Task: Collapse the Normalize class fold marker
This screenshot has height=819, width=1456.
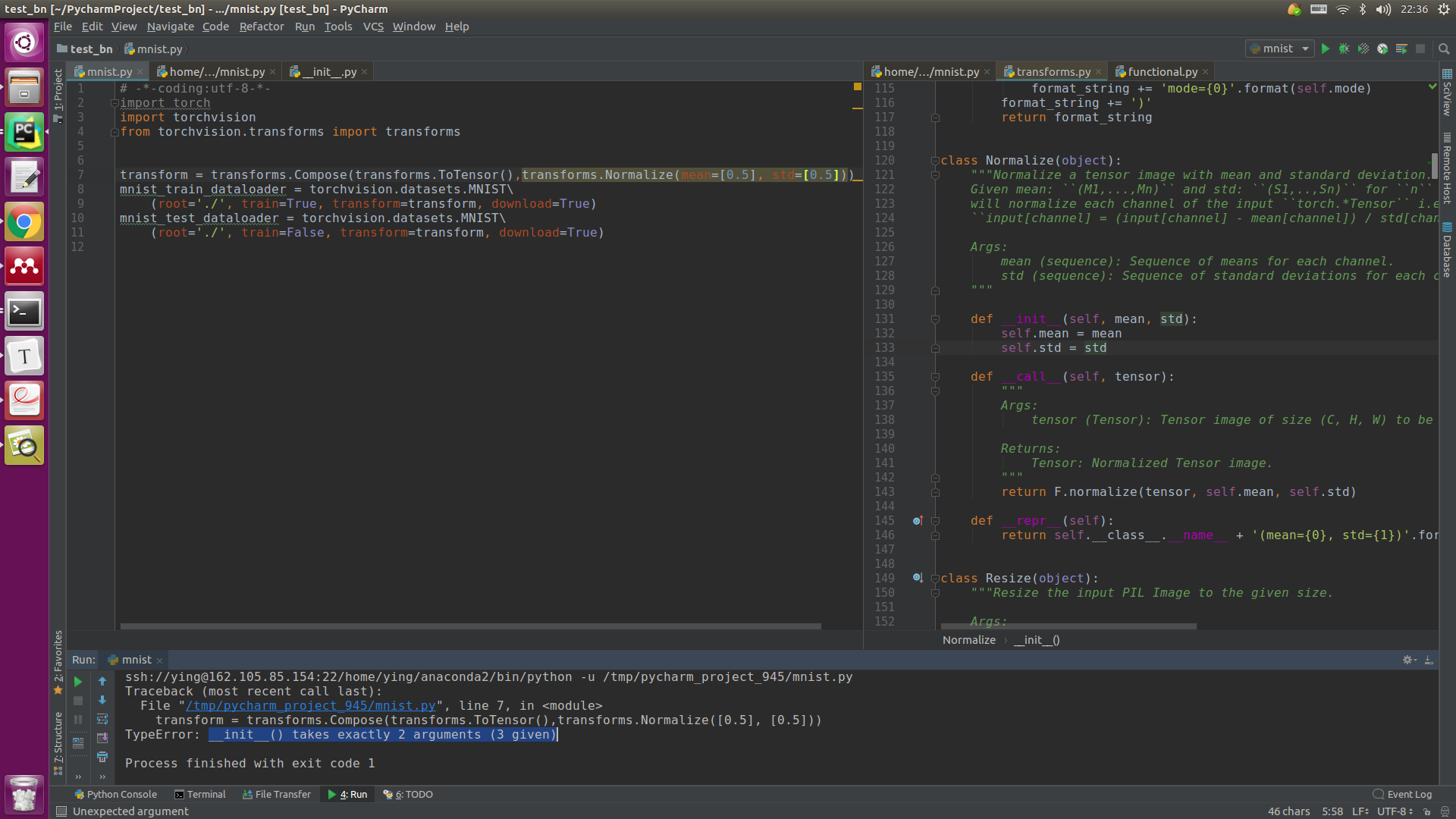Action: (935, 161)
